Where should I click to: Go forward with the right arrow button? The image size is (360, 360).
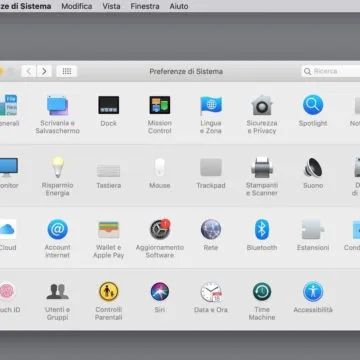[44, 71]
